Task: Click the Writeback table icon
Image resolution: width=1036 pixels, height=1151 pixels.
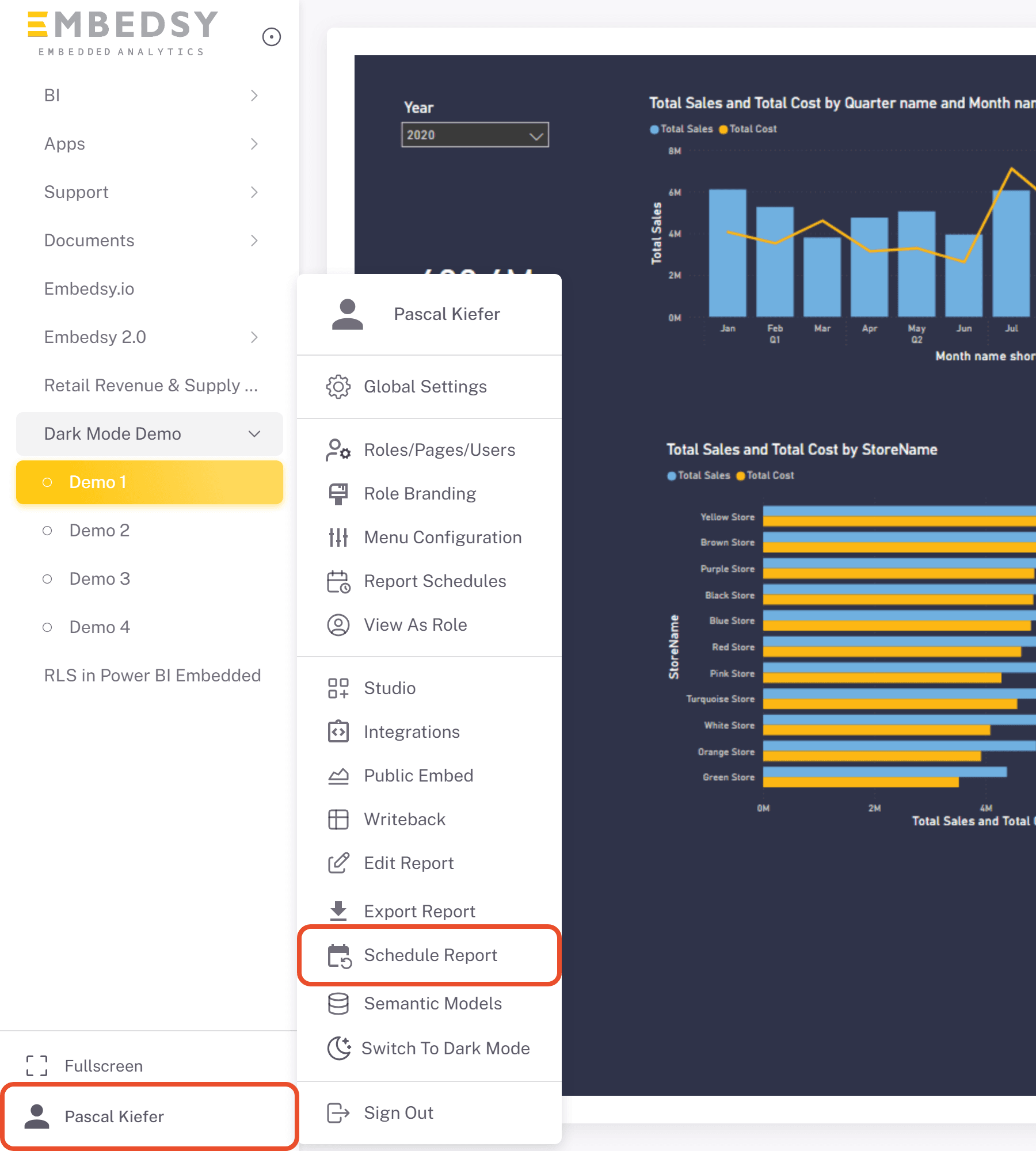Action: [338, 820]
